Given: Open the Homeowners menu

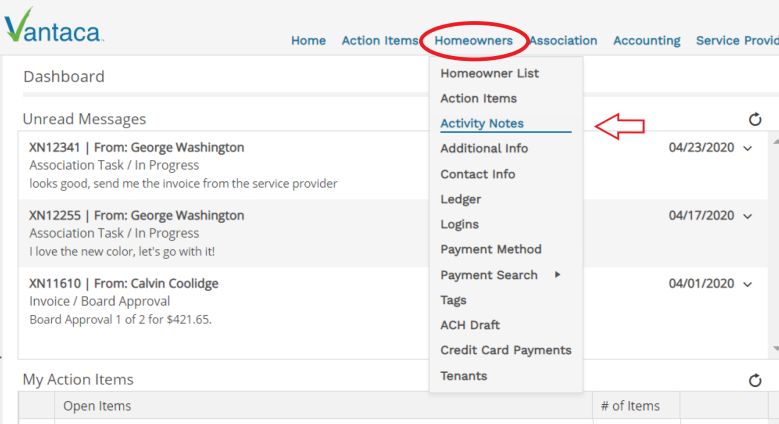Looking at the screenshot, I should click(x=473, y=41).
